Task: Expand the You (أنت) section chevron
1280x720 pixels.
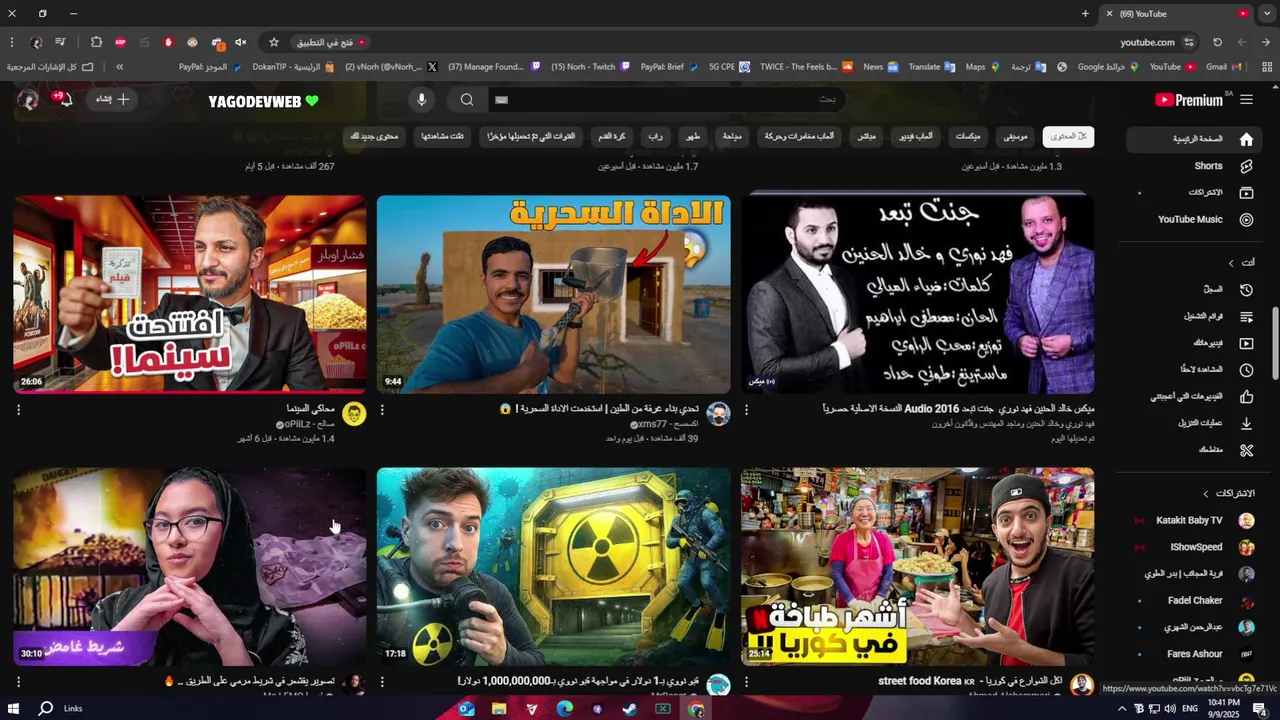Action: tap(1231, 263)
